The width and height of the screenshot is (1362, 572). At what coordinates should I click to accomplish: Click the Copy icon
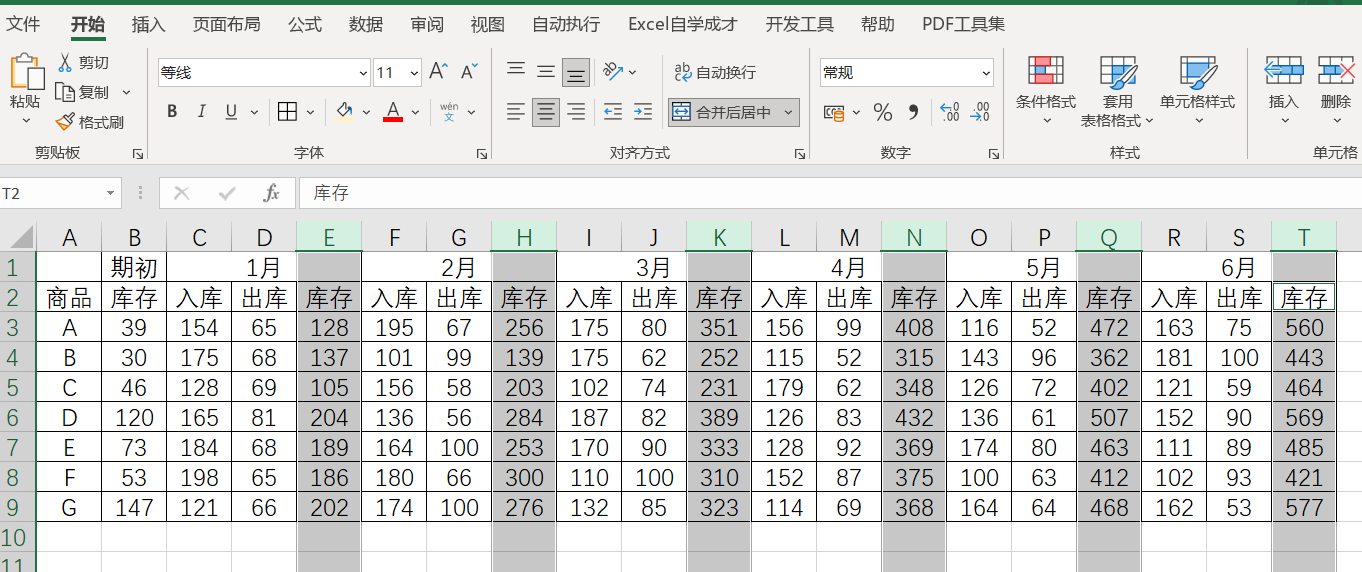pos(65,92)
